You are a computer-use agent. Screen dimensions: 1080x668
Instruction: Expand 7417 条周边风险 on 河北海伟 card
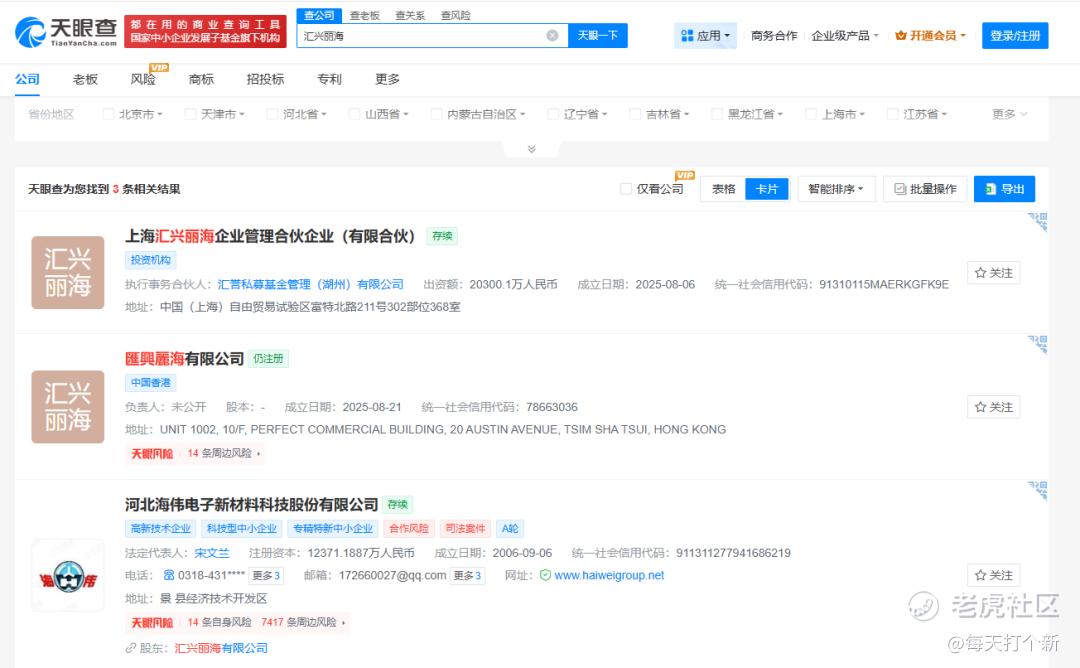303,623
